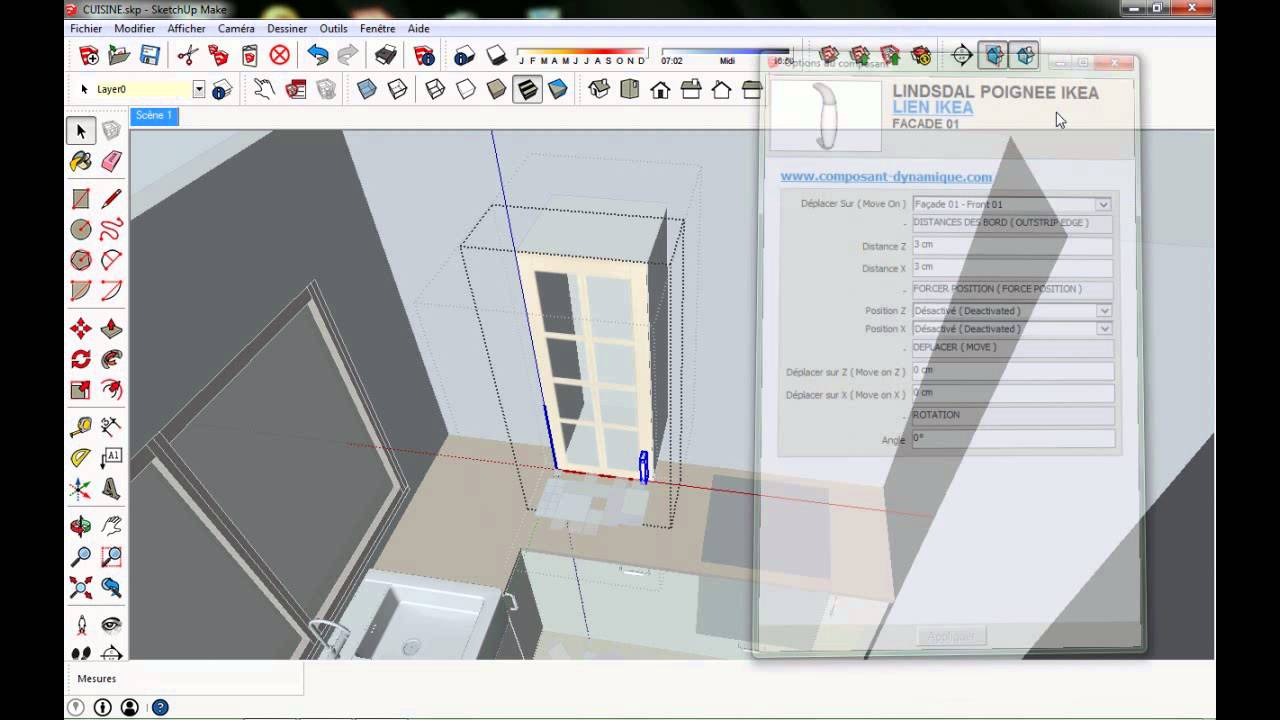The image size is (1280, 720).
Task: Select the Circle tool
Action: 81,230
